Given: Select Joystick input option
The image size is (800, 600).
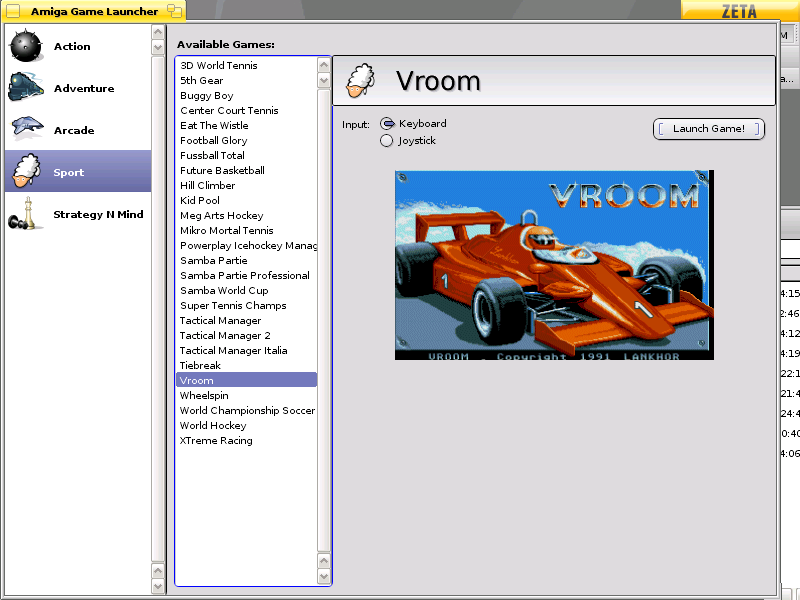Looking at the screenshot, I should 387,141.
